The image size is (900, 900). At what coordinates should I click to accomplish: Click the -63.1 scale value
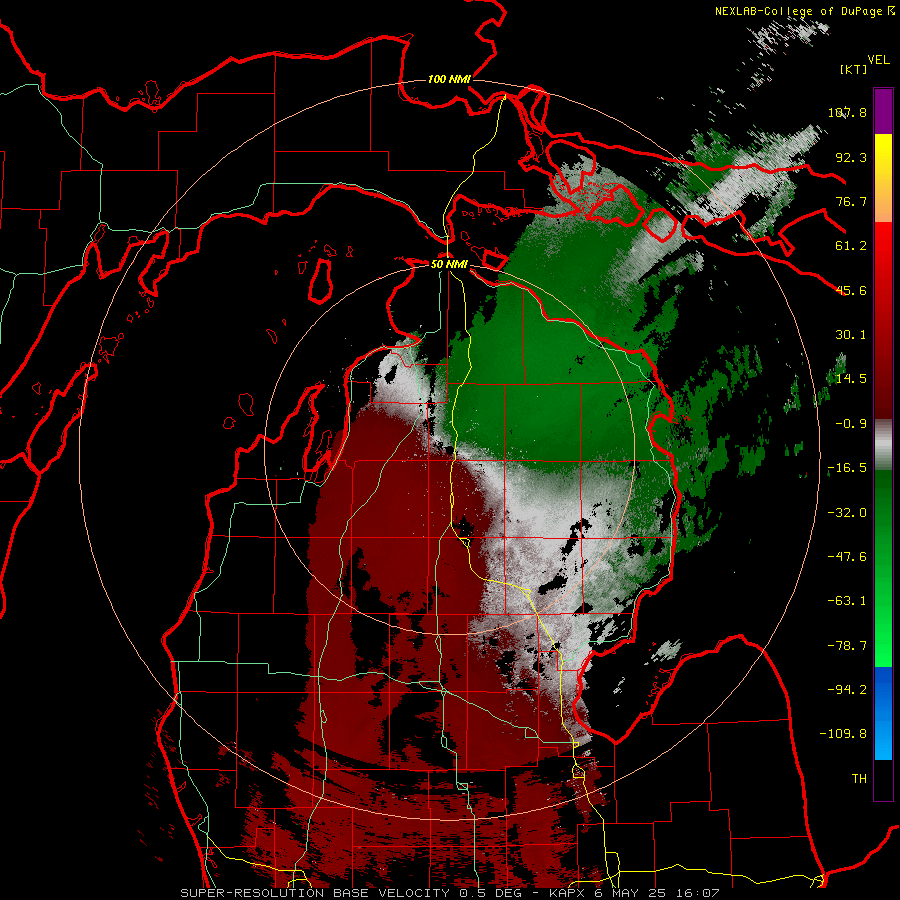pyautogui.click(x=847, y=601)
